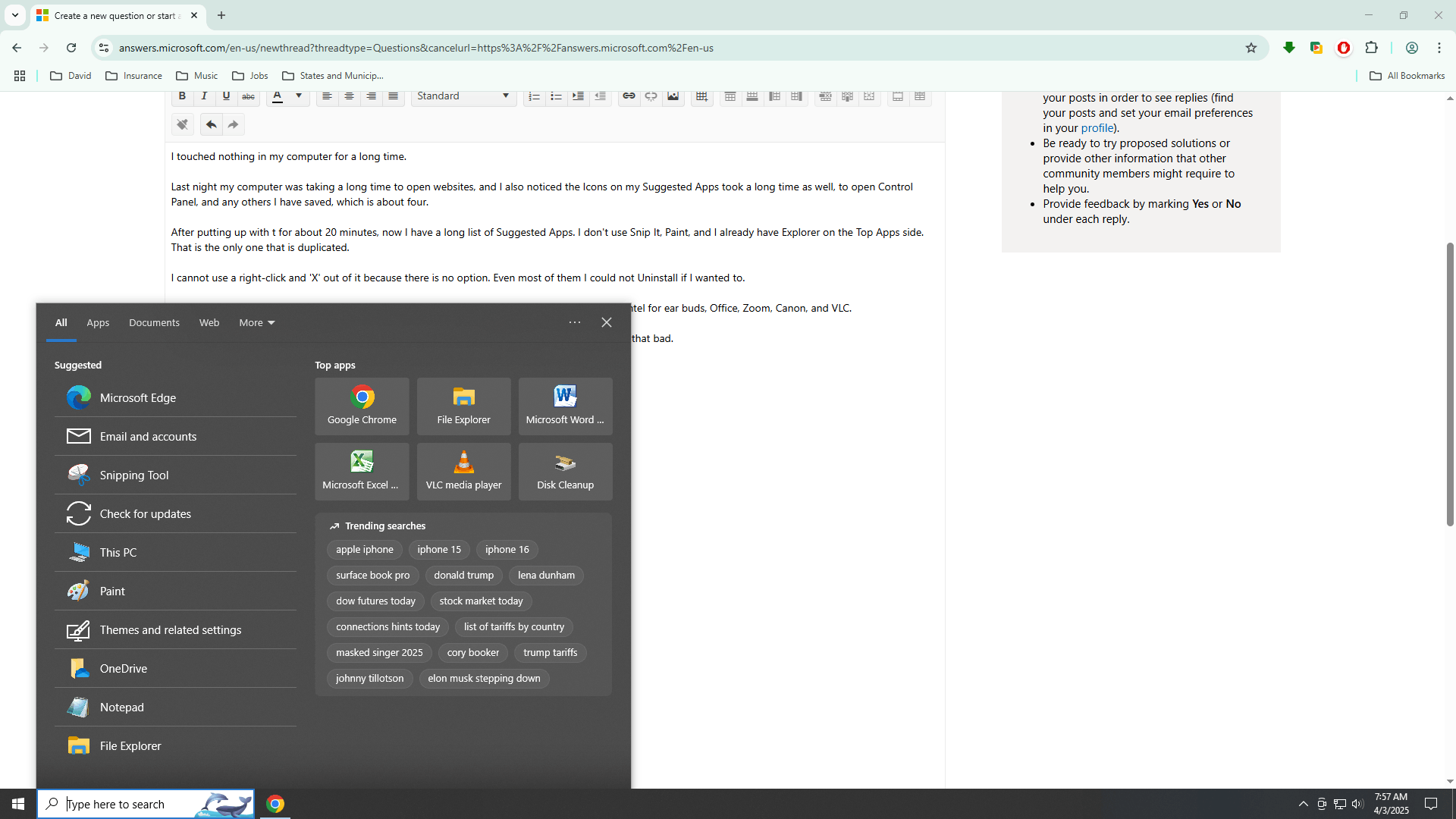Toggle underline formatting in editor

click(x=226, y=96)
